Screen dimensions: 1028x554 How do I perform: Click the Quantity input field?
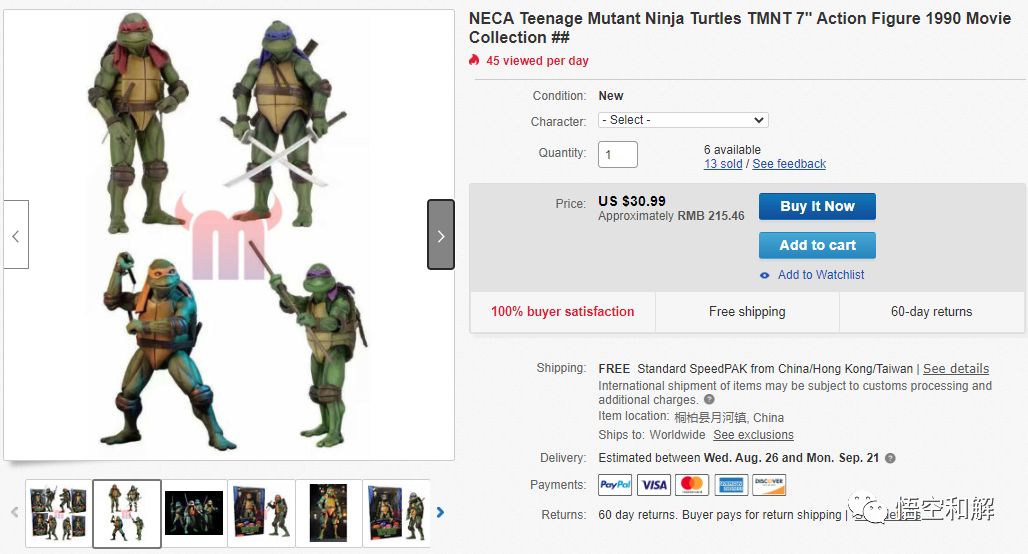coord(617,154)
